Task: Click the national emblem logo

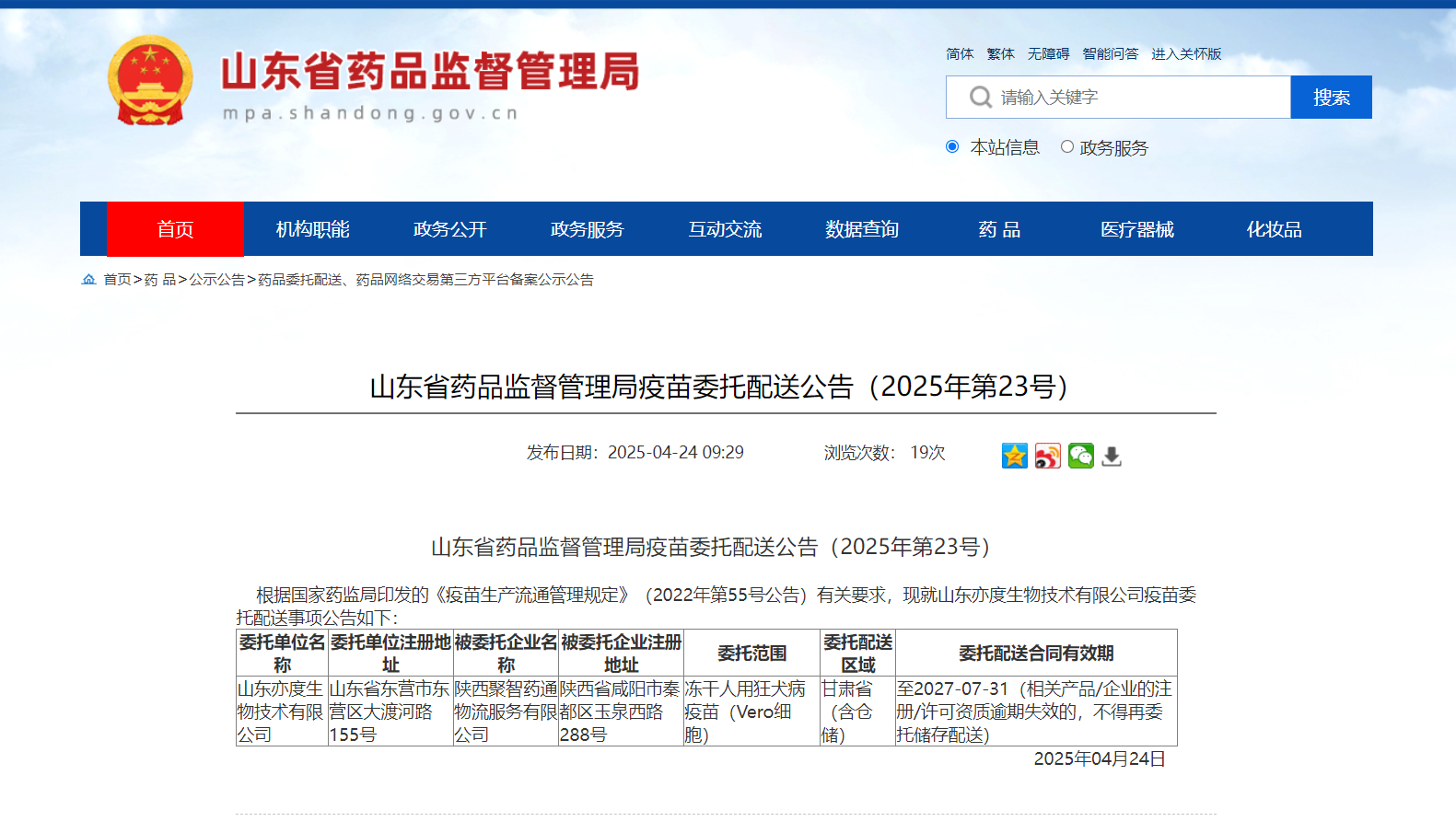Action: point(150,81)
